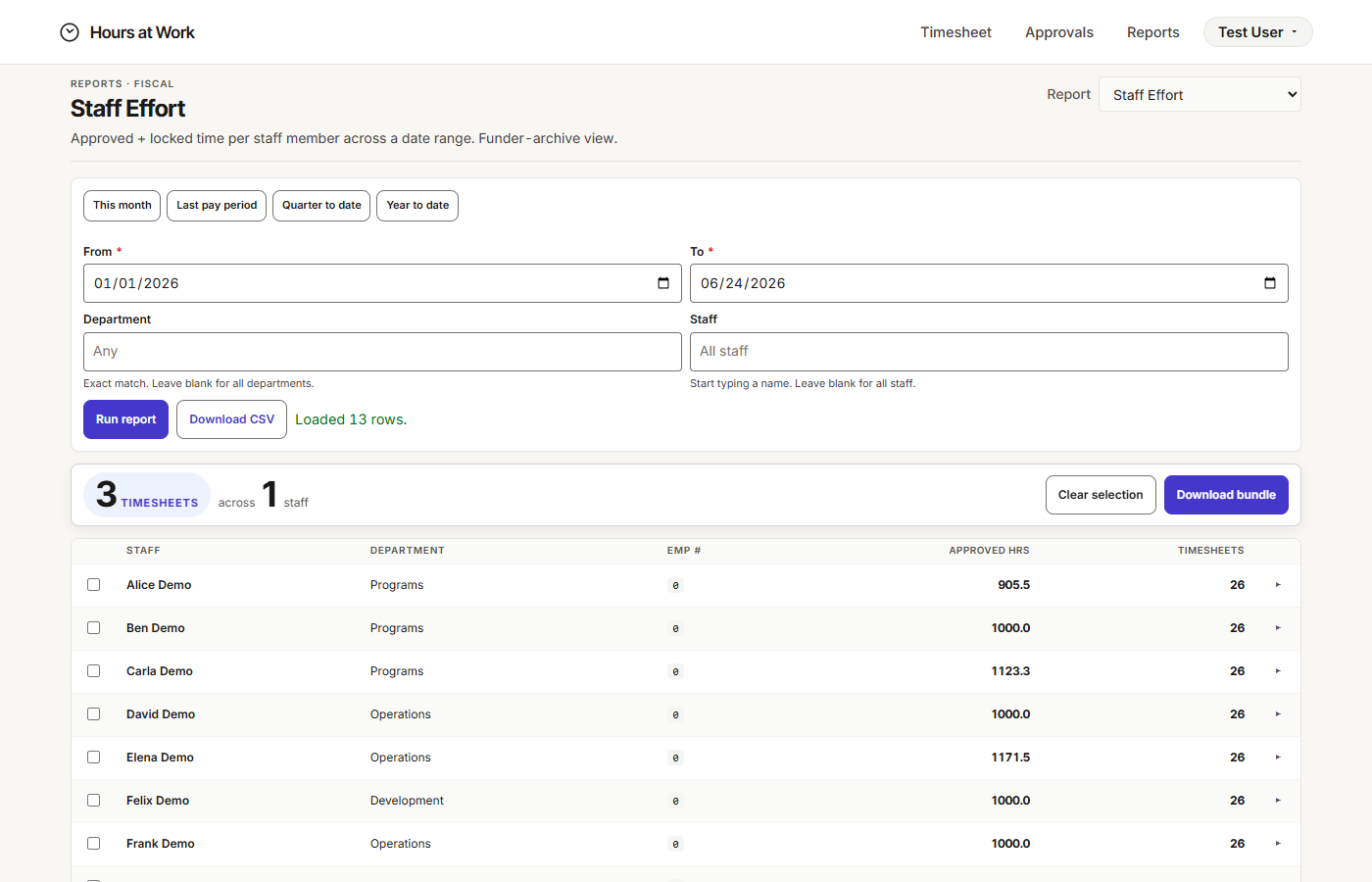Viewport: 1372px width, 882px height.
Task: Open the From date calendar picker icon
Action: point(663,283)
